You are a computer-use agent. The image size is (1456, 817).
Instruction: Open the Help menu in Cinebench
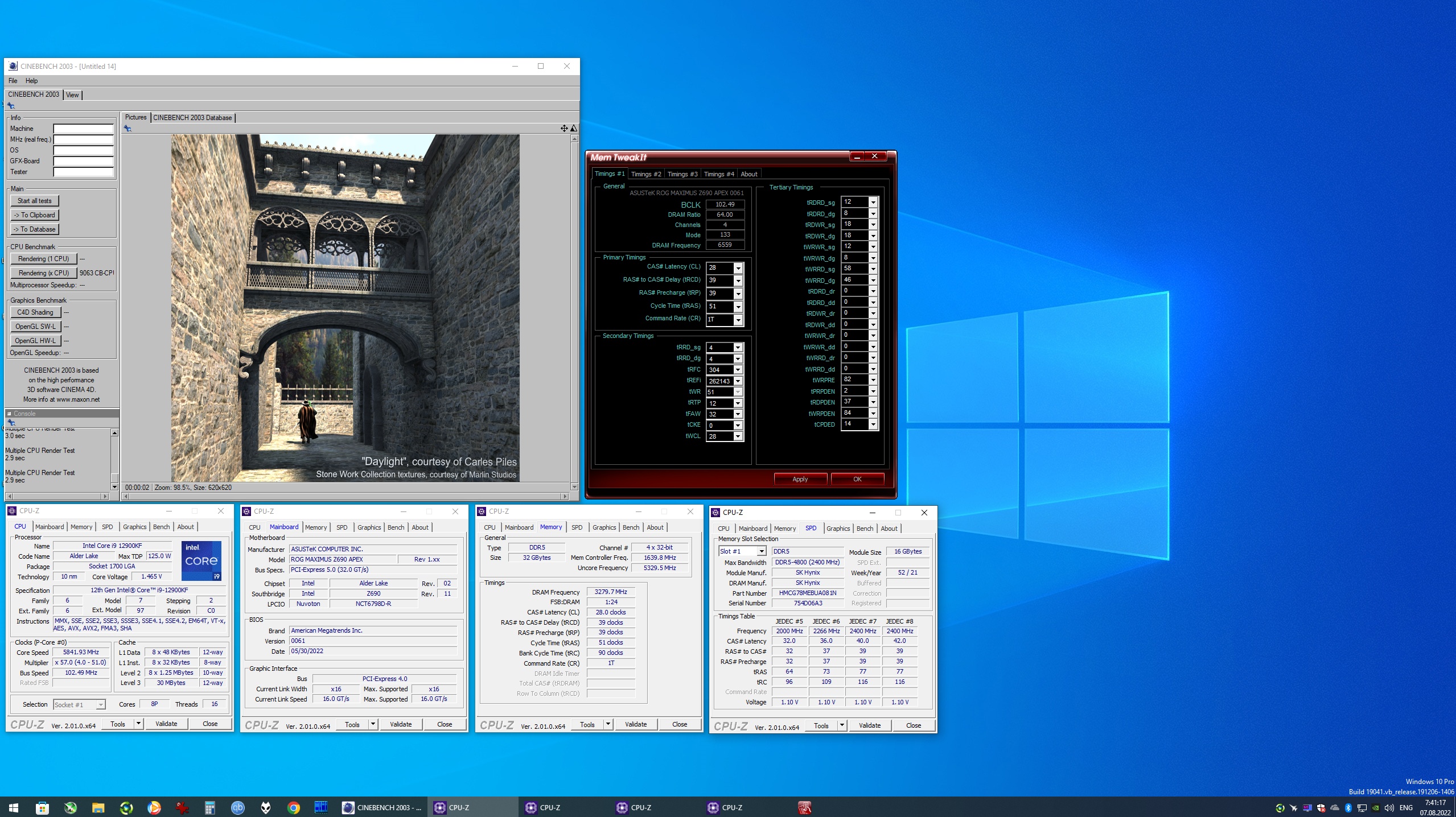[x=31, y=81]
